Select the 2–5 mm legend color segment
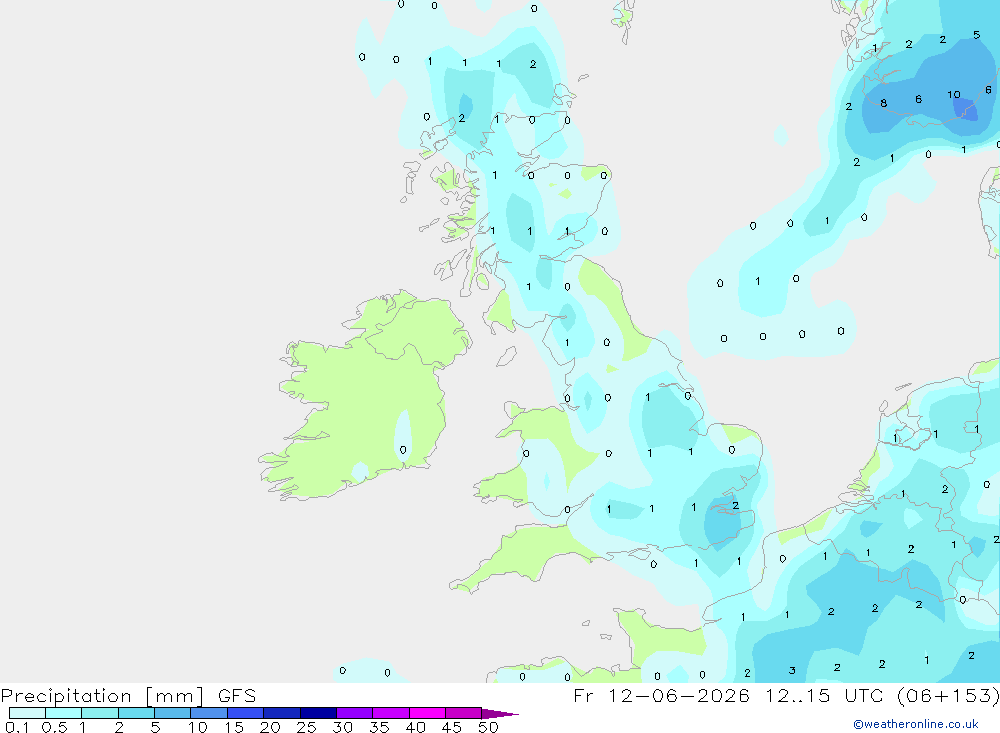This screenshot has width=1000, height=733. [136, 713]
